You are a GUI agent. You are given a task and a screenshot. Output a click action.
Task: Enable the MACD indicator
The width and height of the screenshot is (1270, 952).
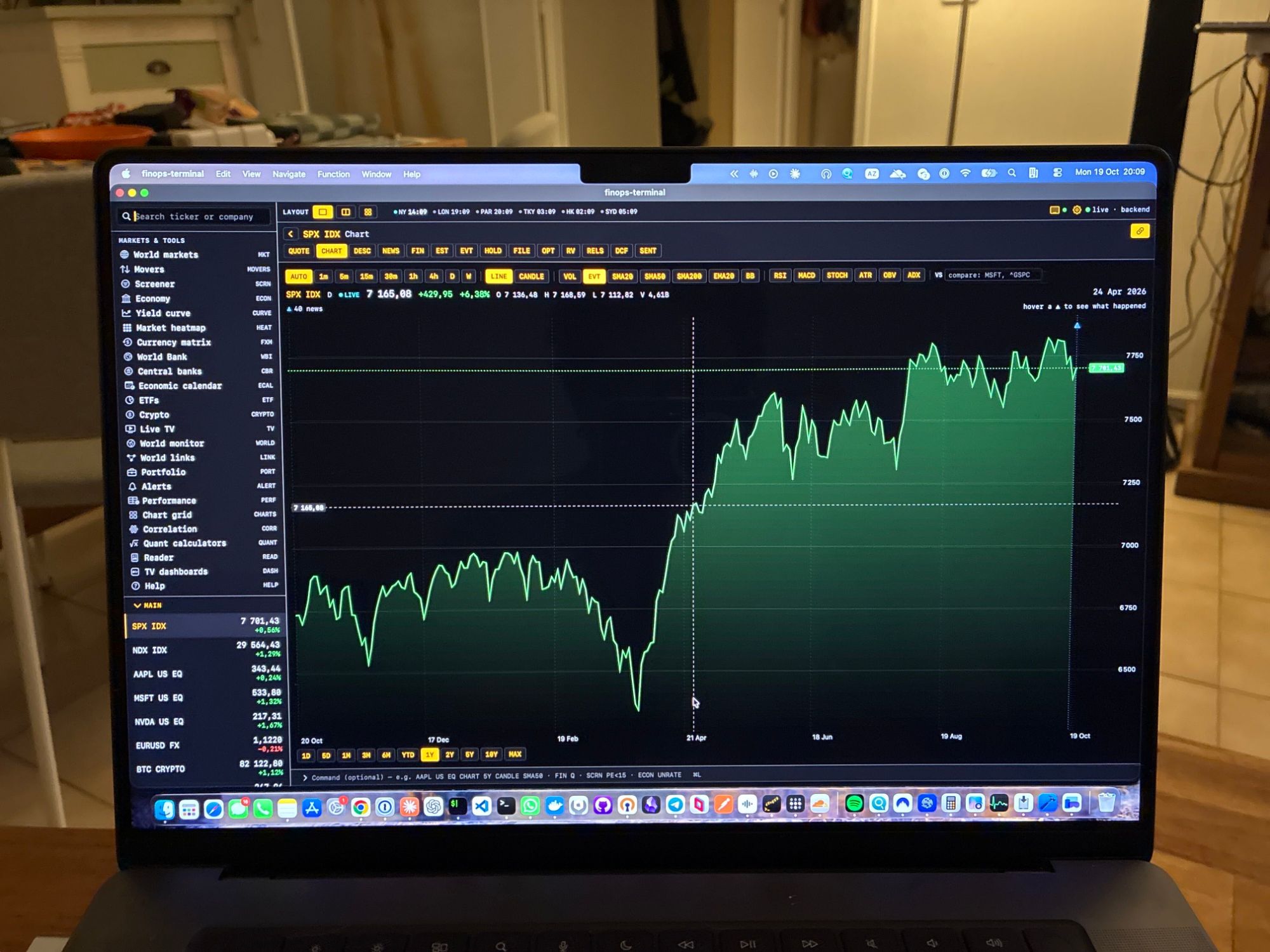(x=806, y=275)
